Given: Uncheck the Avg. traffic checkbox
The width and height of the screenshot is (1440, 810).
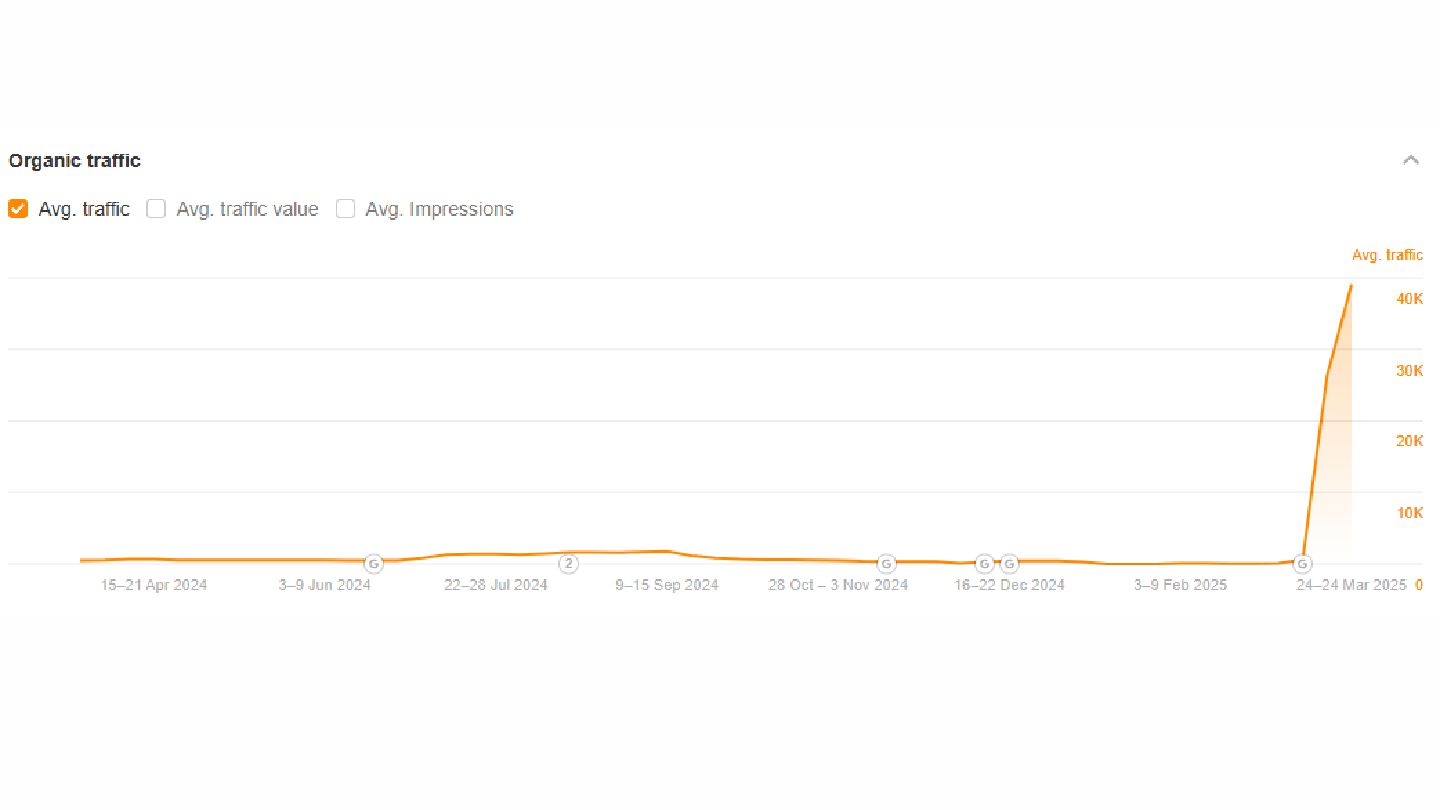Looking at the screenshot, I should (x=18, y=209).
